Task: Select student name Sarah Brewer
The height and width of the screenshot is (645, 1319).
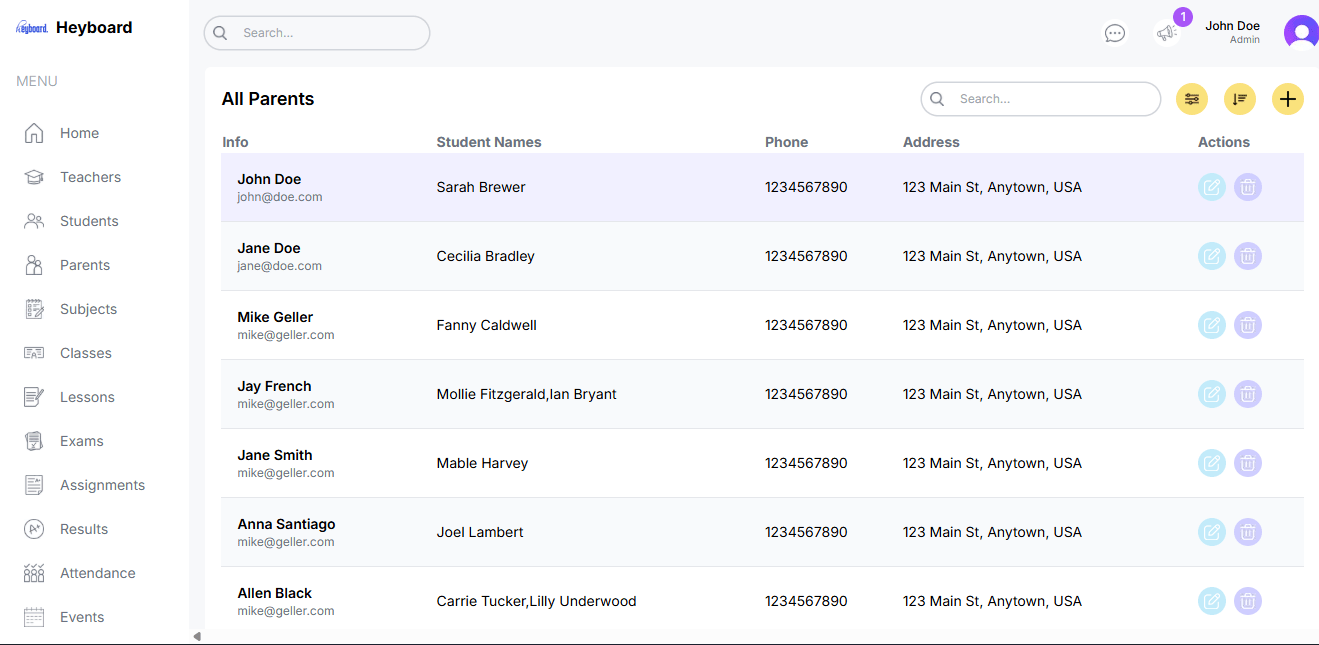Action: tap(481, 187)
